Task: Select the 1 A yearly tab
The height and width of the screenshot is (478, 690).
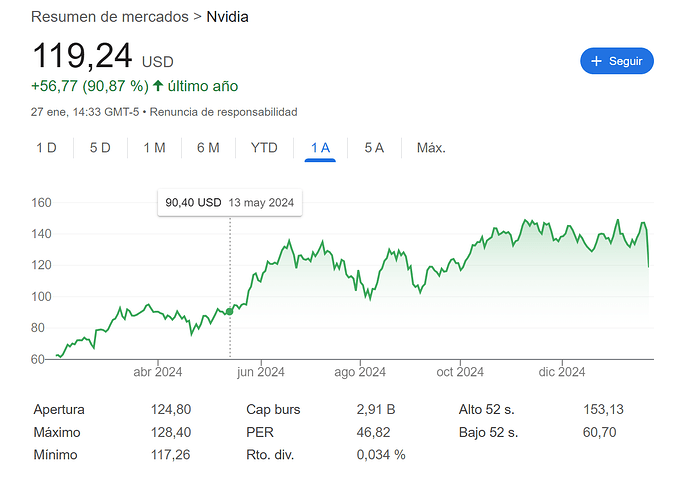Action: tap(320, 148)
